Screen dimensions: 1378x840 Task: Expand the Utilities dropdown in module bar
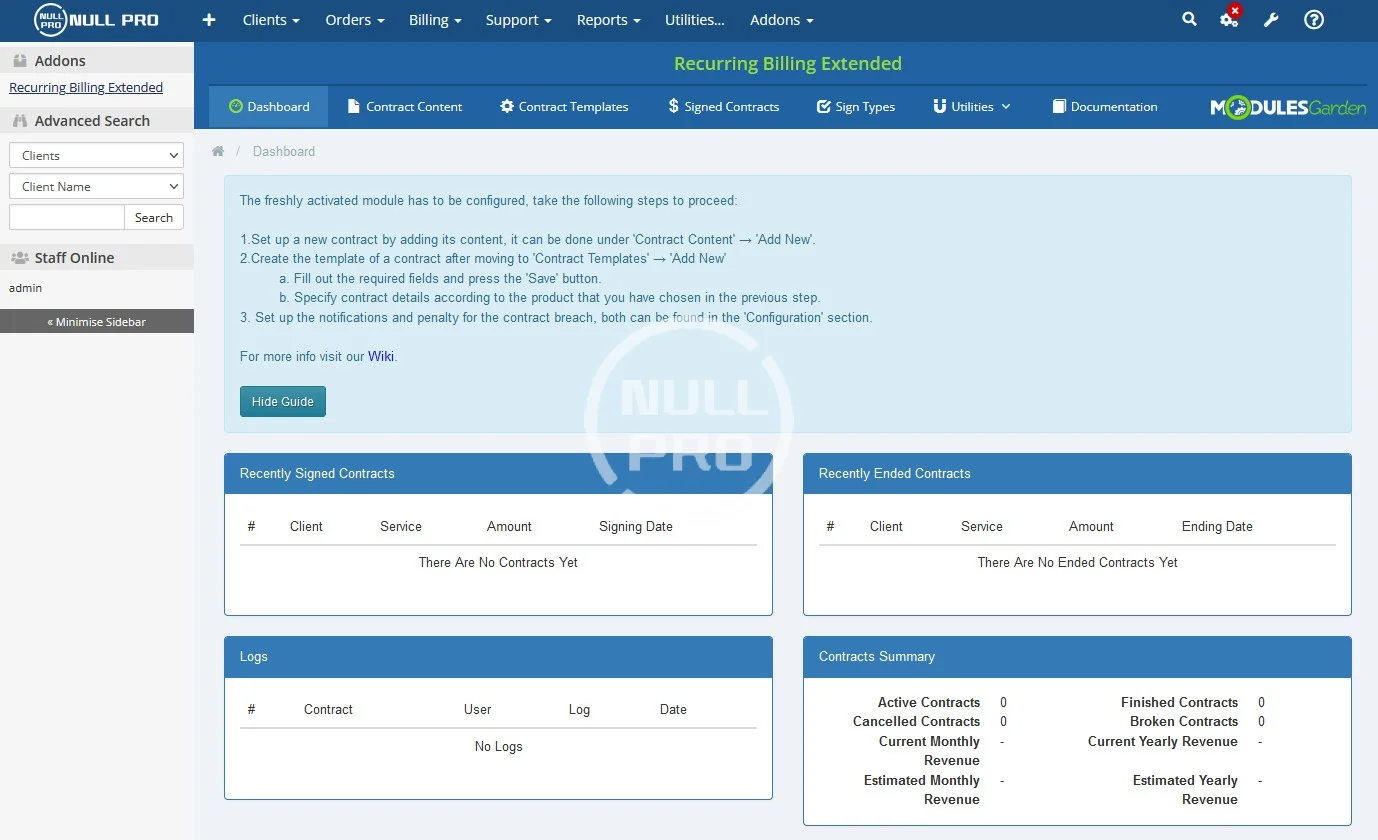point(972,107)
